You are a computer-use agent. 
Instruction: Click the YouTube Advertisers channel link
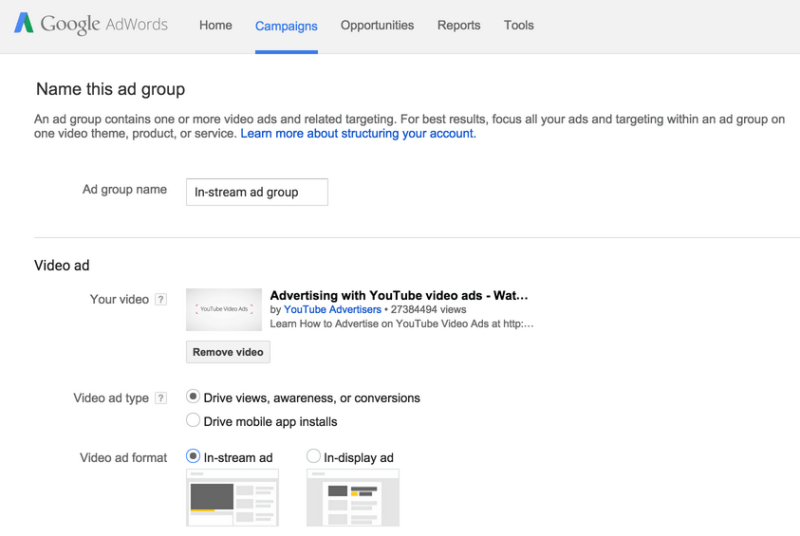(332, 310)
